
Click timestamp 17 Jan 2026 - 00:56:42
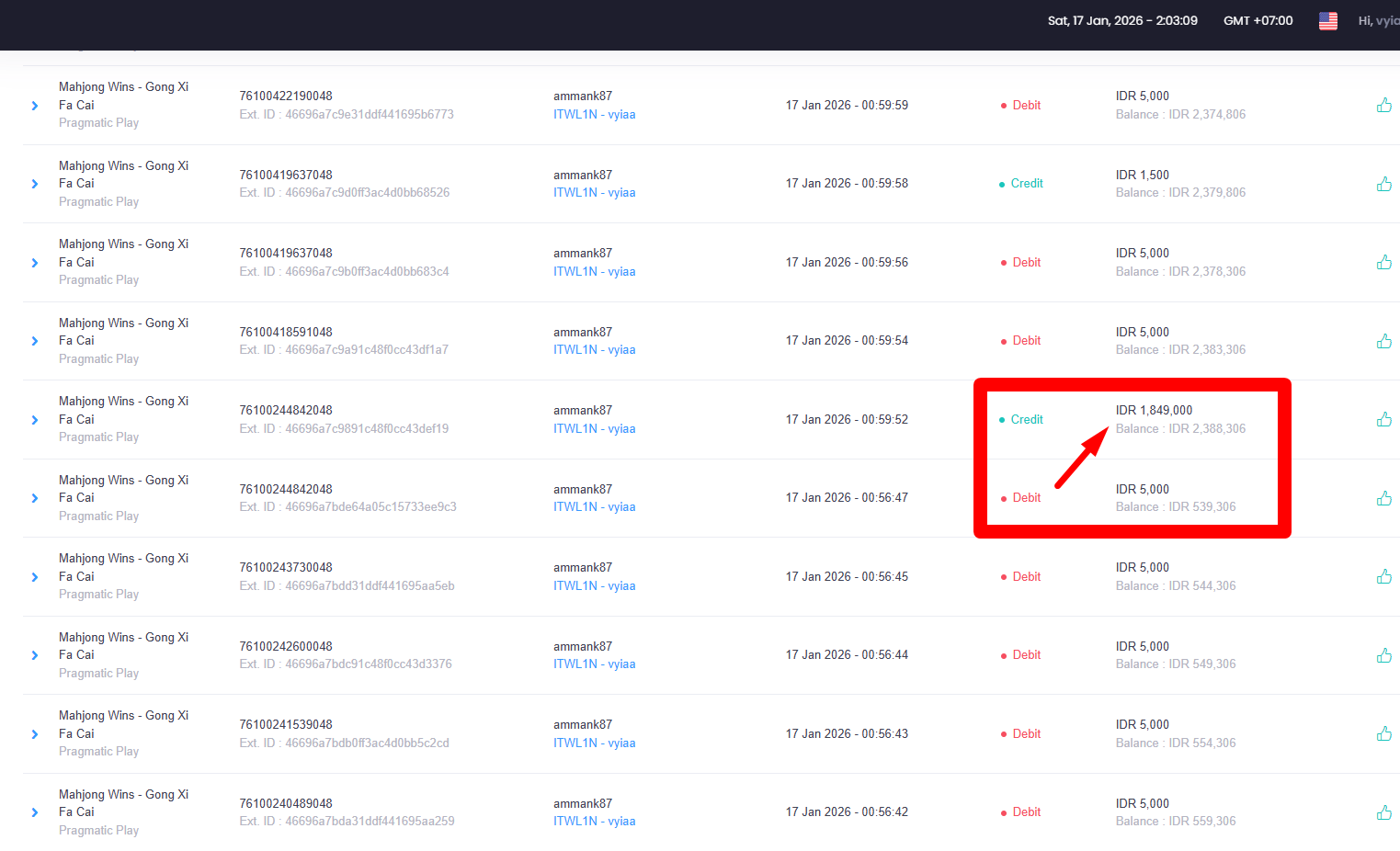pyautogui.click(x=847, y=812)
